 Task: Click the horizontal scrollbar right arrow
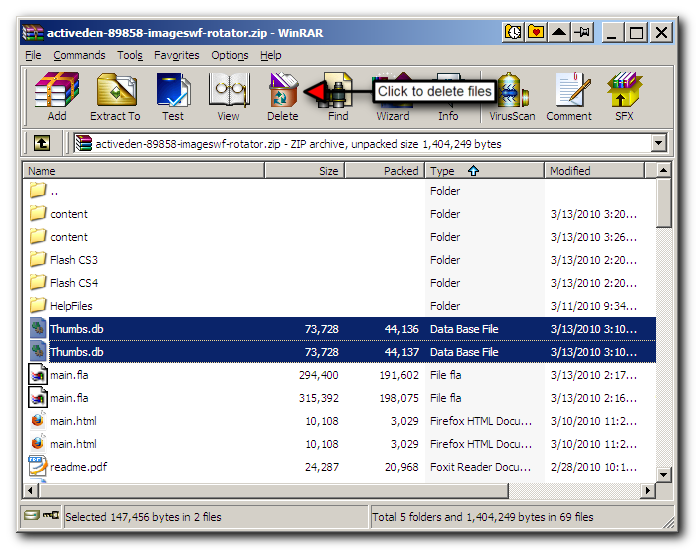[x=648, y=491]
